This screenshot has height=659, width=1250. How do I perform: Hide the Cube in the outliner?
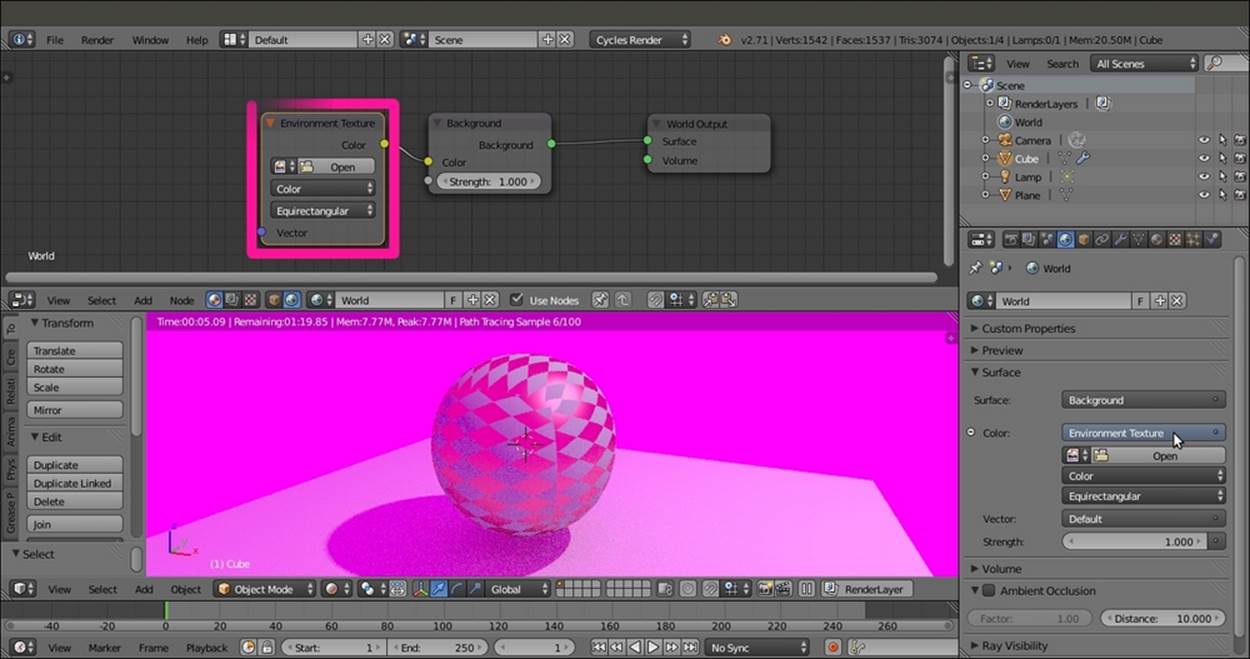1204,159
